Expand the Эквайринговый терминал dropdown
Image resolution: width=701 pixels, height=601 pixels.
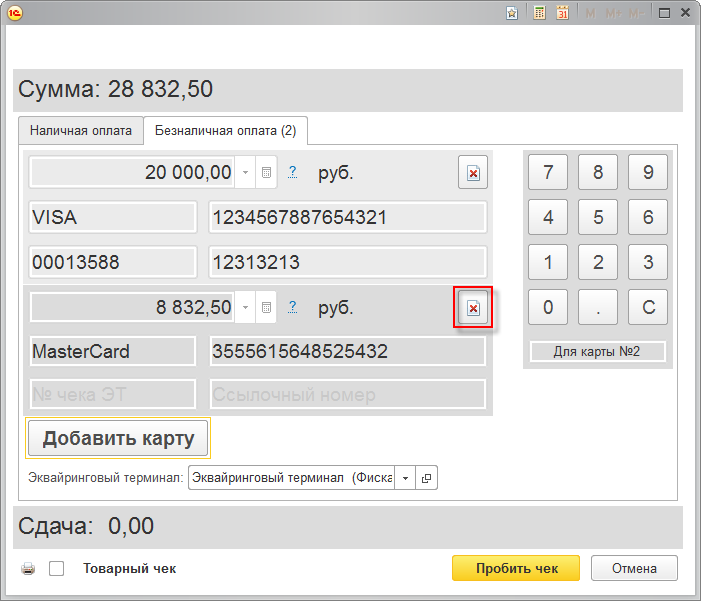click(x=405, y=478)
